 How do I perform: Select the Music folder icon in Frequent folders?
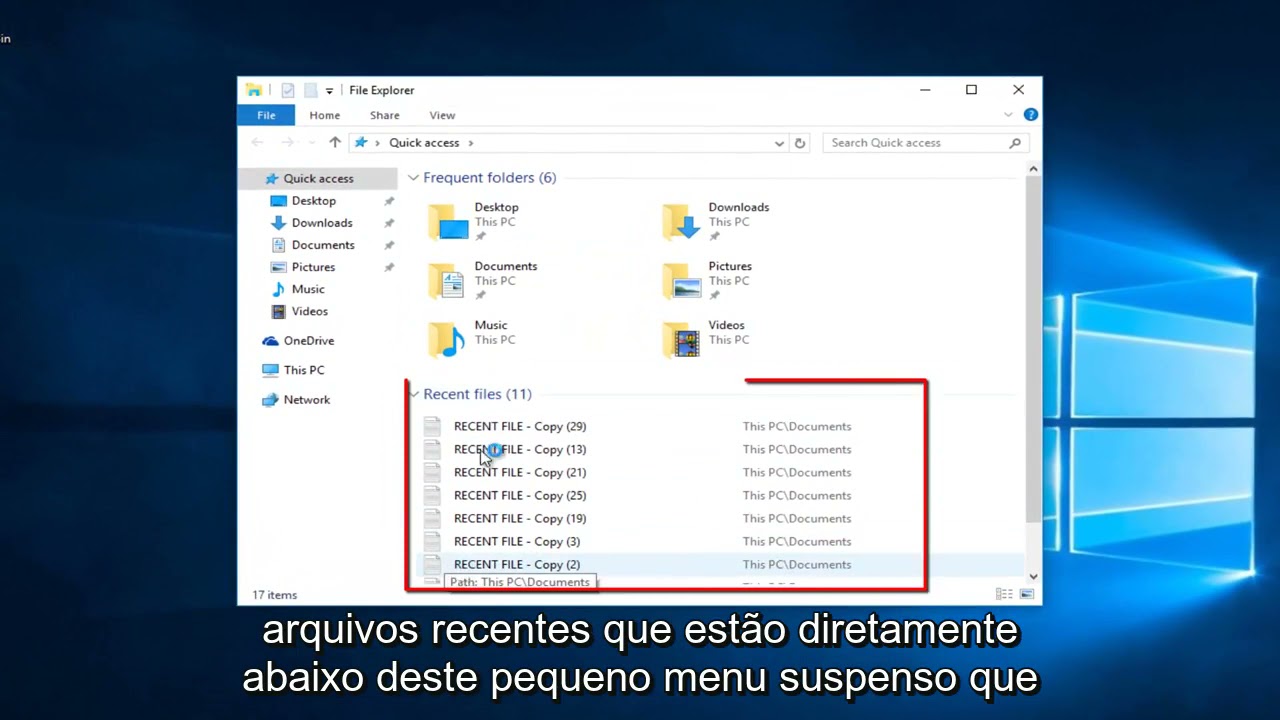pos(448,340)
